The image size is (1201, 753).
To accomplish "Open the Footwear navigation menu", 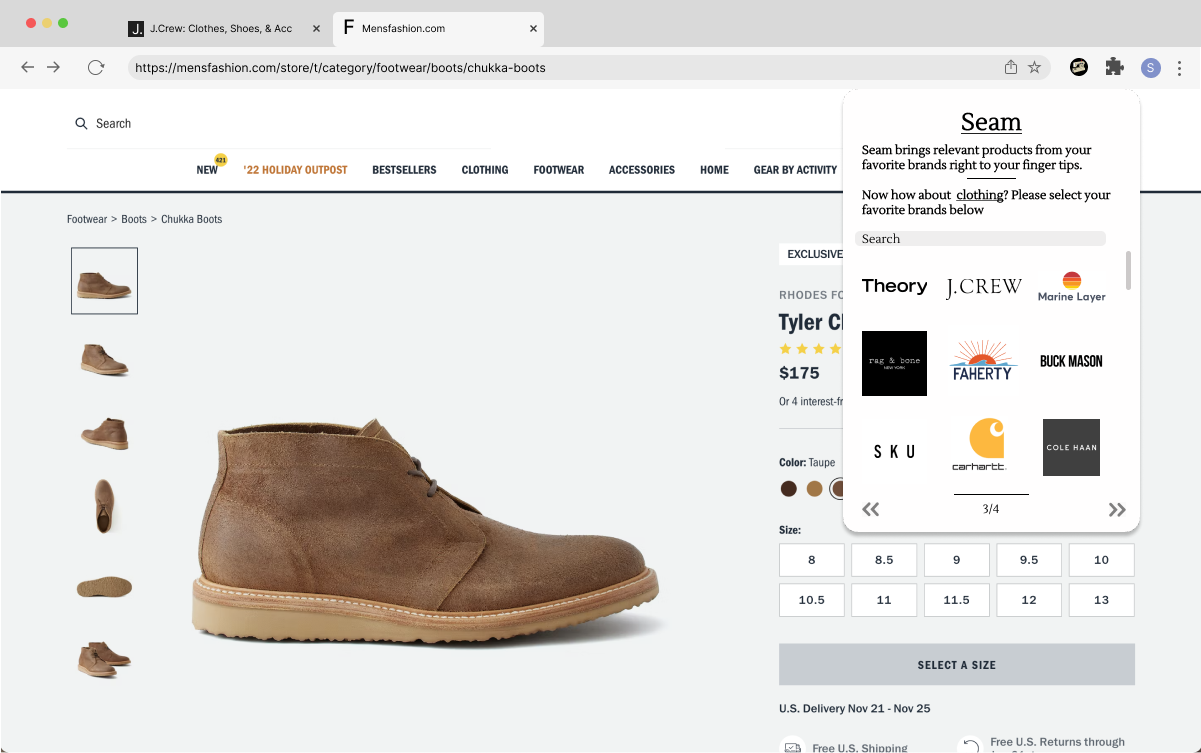I will (558, 170).
